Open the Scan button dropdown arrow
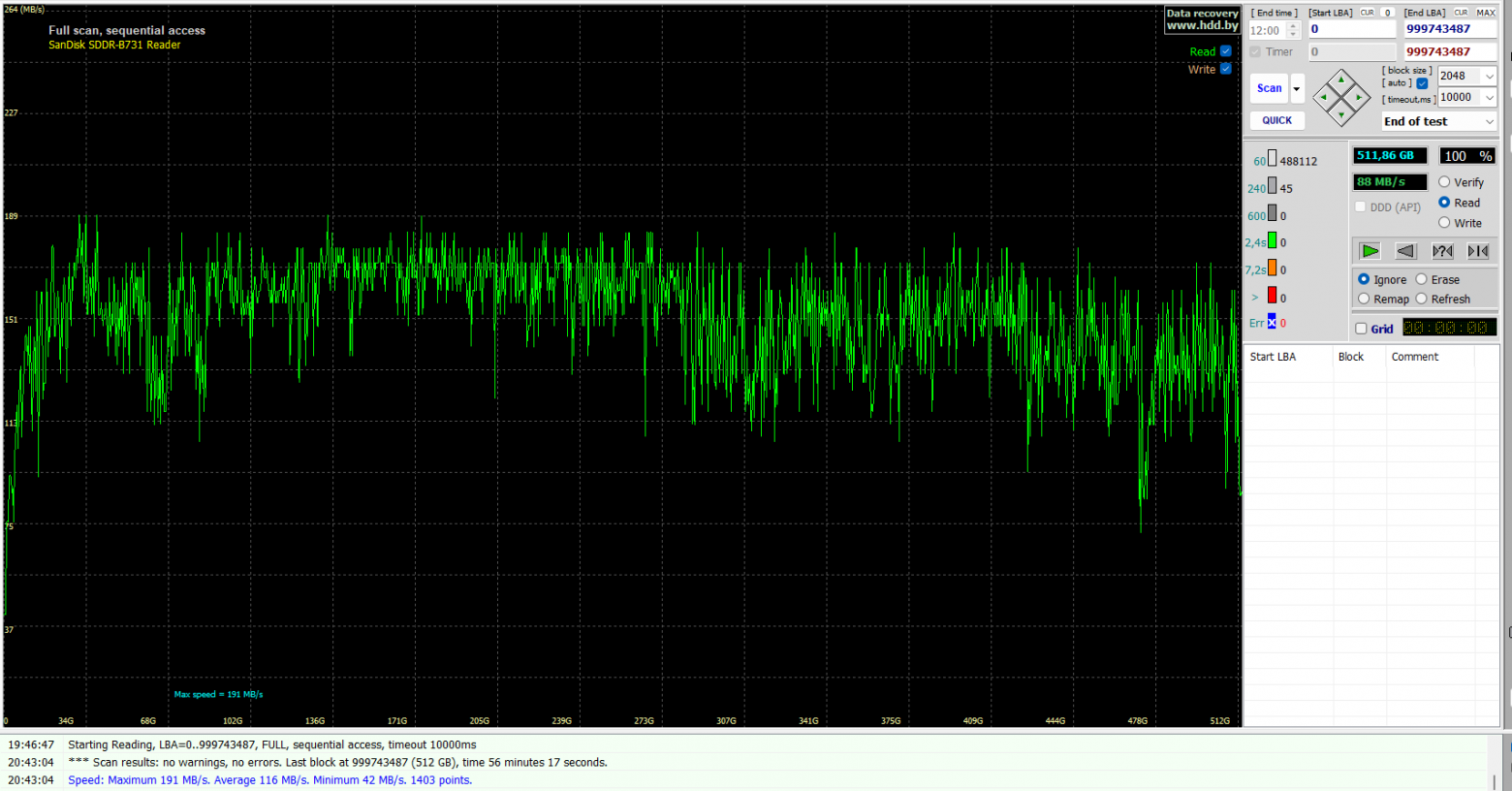Image resolution: width=1512 pixels, height=791 pixels. (x=1297, y=88)
